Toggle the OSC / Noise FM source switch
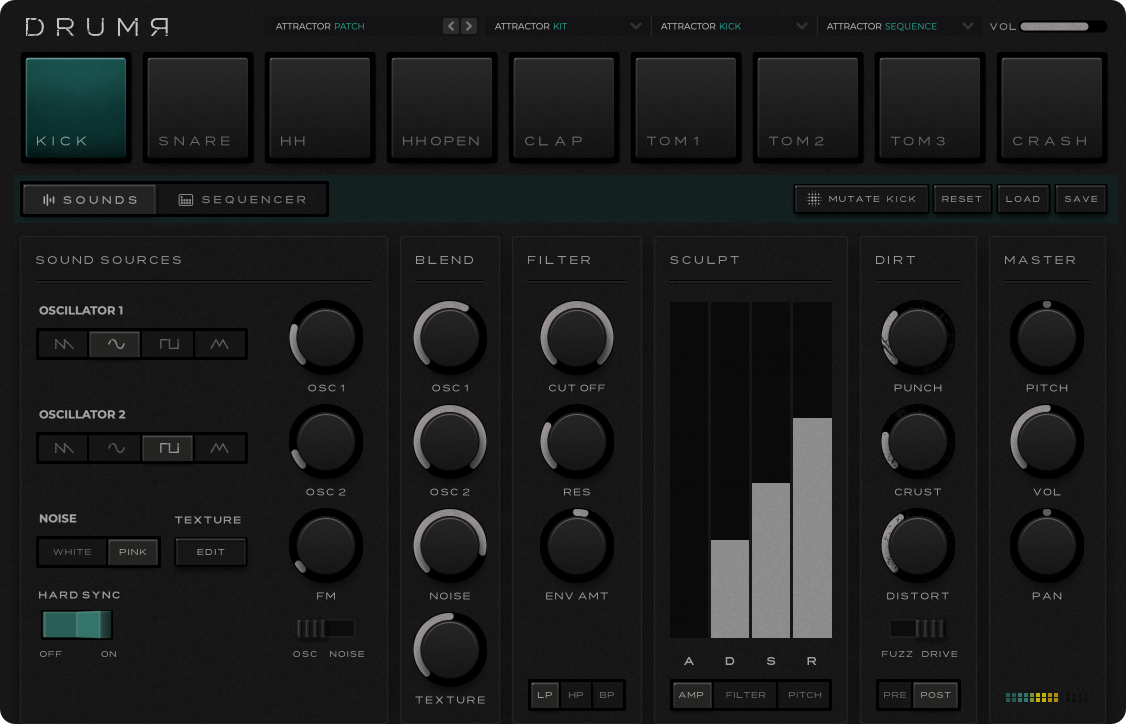The width and height of the screenshot is (1126, 724). [x=326, y=628]
